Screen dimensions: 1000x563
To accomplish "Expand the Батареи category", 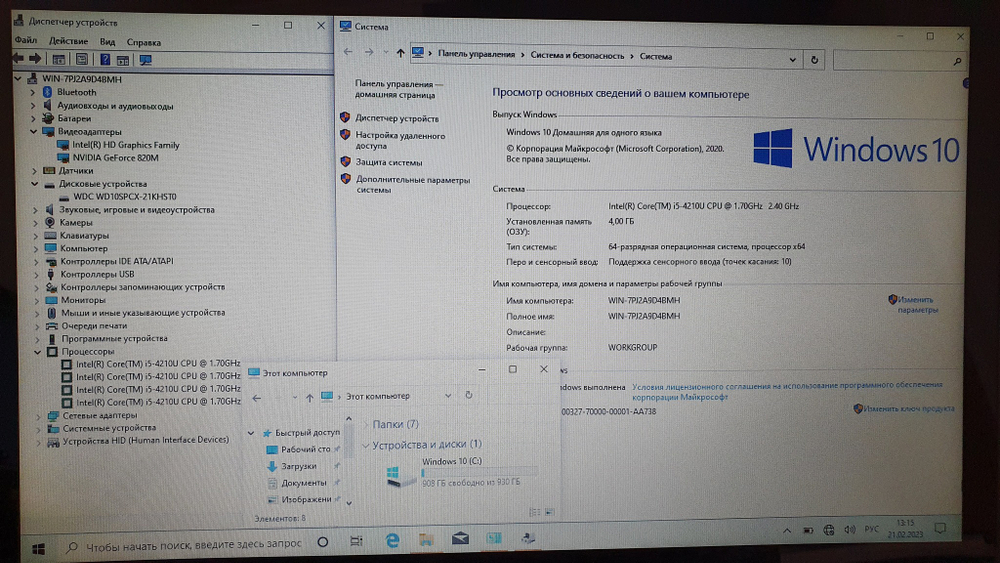I will (33, 119).
